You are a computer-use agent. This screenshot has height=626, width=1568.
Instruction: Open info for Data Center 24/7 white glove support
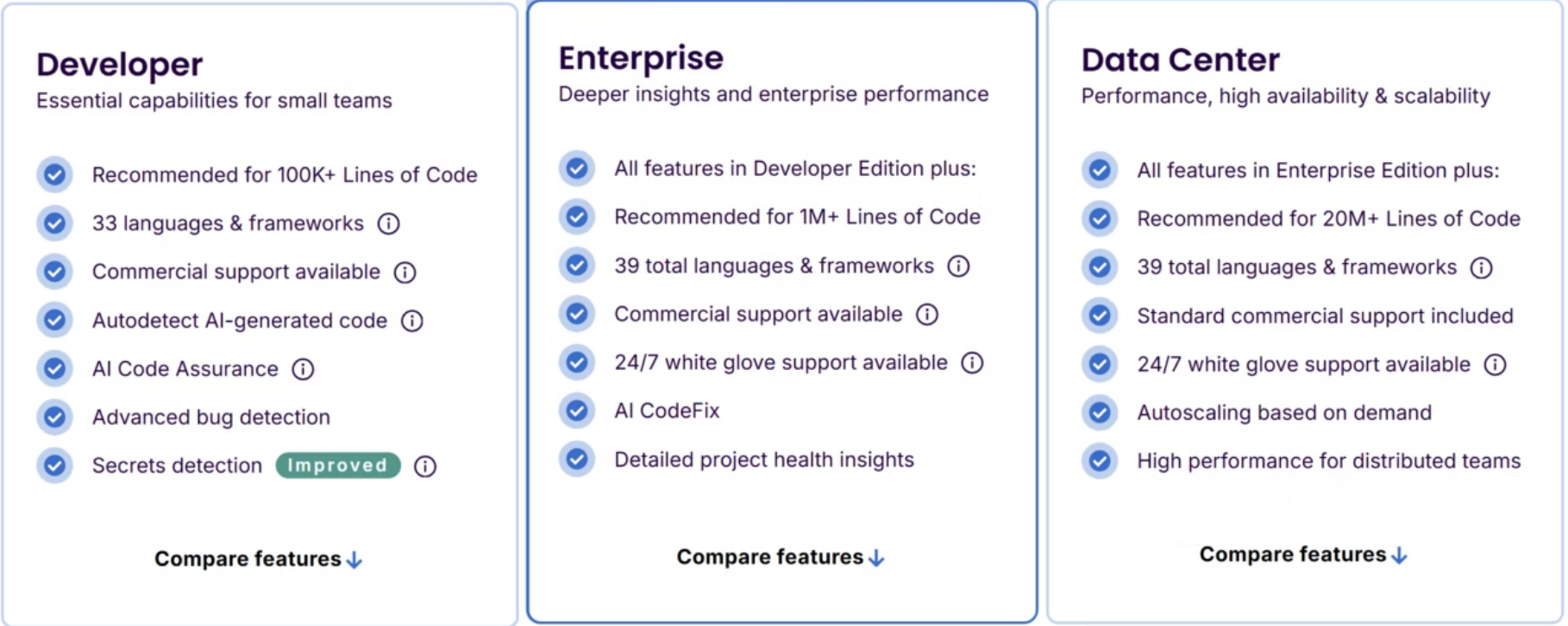tap(1495, 365)
